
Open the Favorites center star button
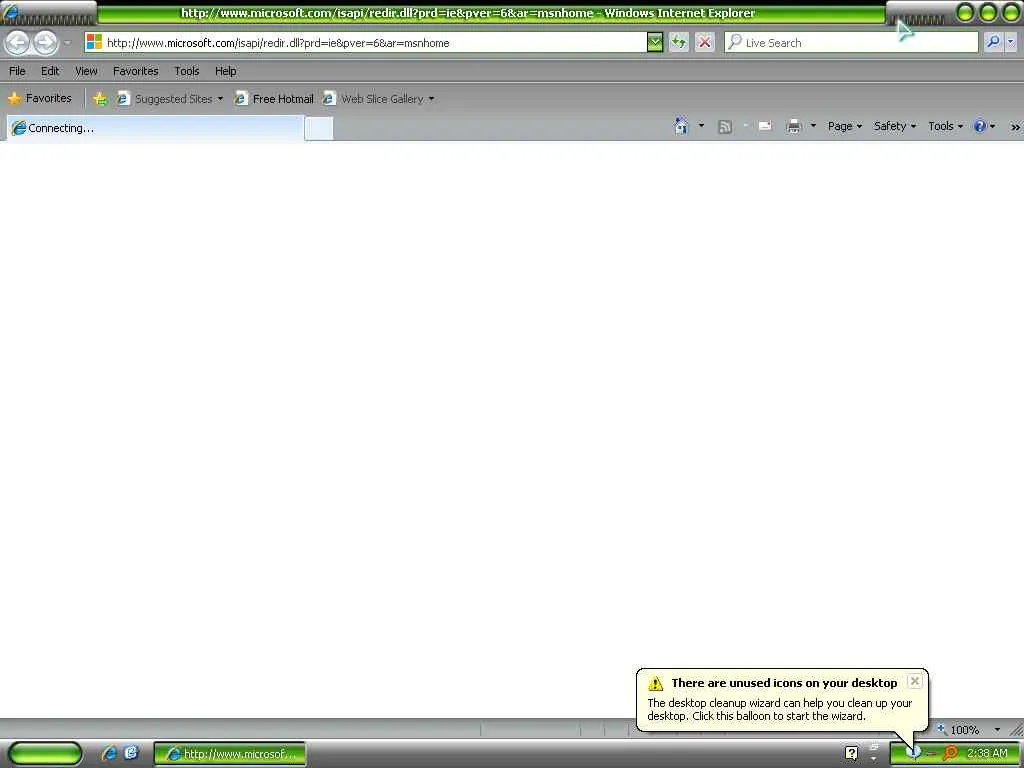[x=40, y=99]
